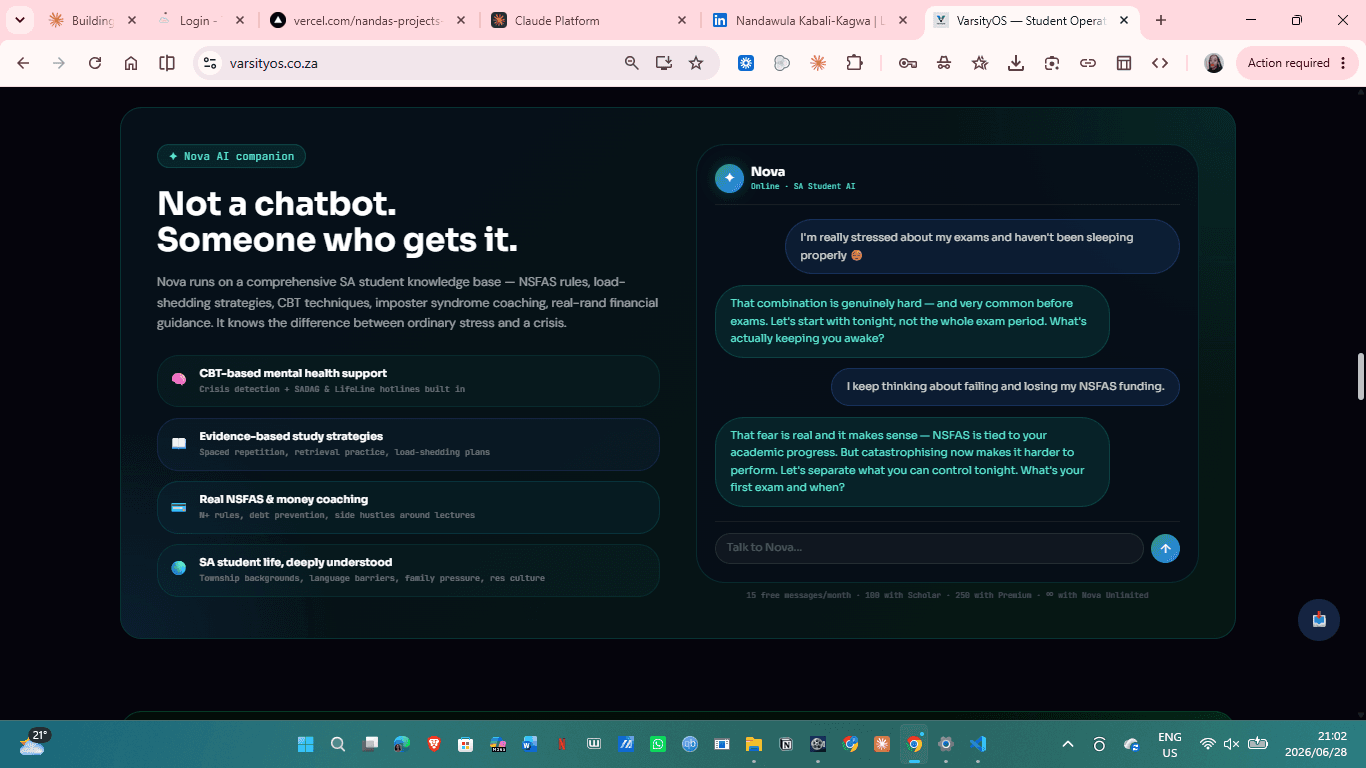The image size is (1366, 768).
Task: Open SA student life, deeply understood card
Action: tap(408, 570)
